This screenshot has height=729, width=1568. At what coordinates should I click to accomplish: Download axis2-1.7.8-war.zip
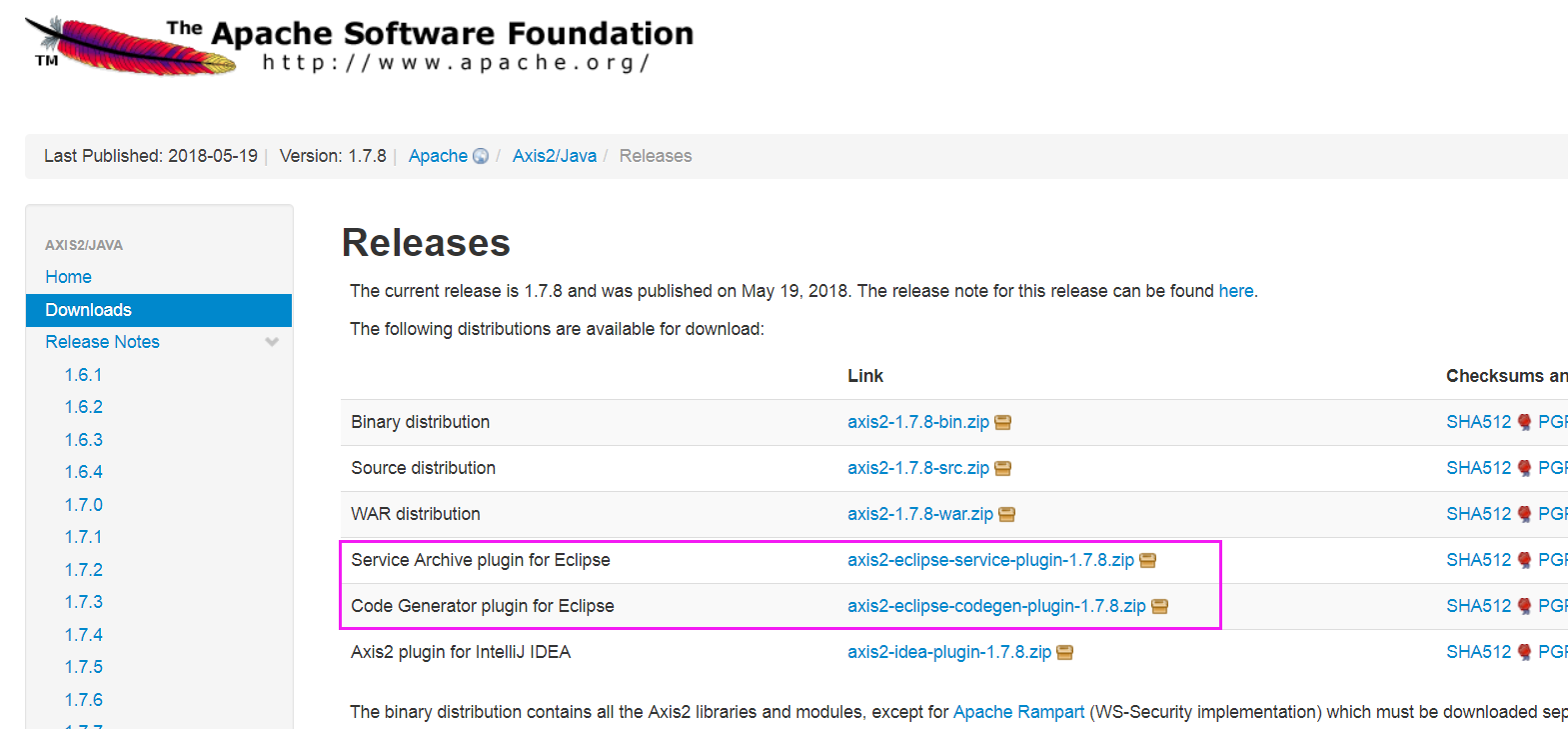920,514
